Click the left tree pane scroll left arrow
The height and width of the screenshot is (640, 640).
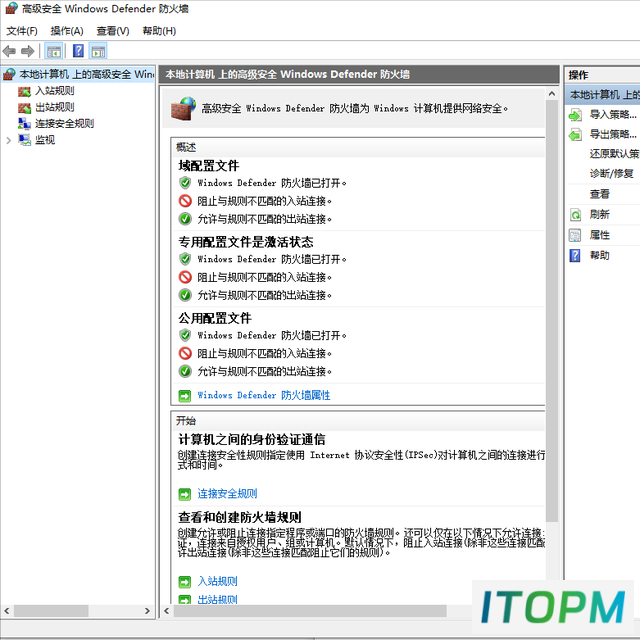coord(7,611)
